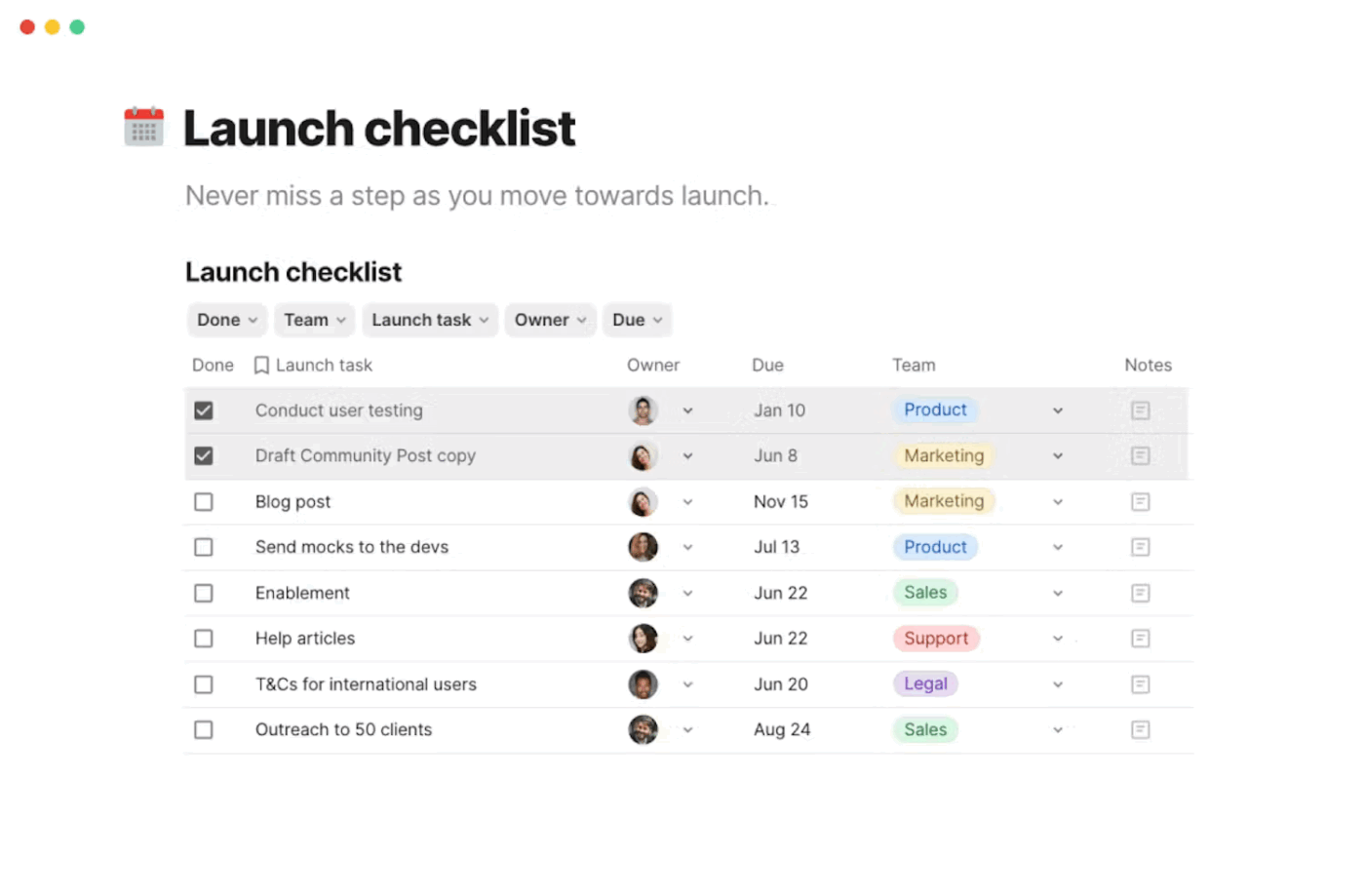The width and height of the screenshot is (1365, 896).
Task: Open notes for the Help articles task
Action: point(1140,639)
